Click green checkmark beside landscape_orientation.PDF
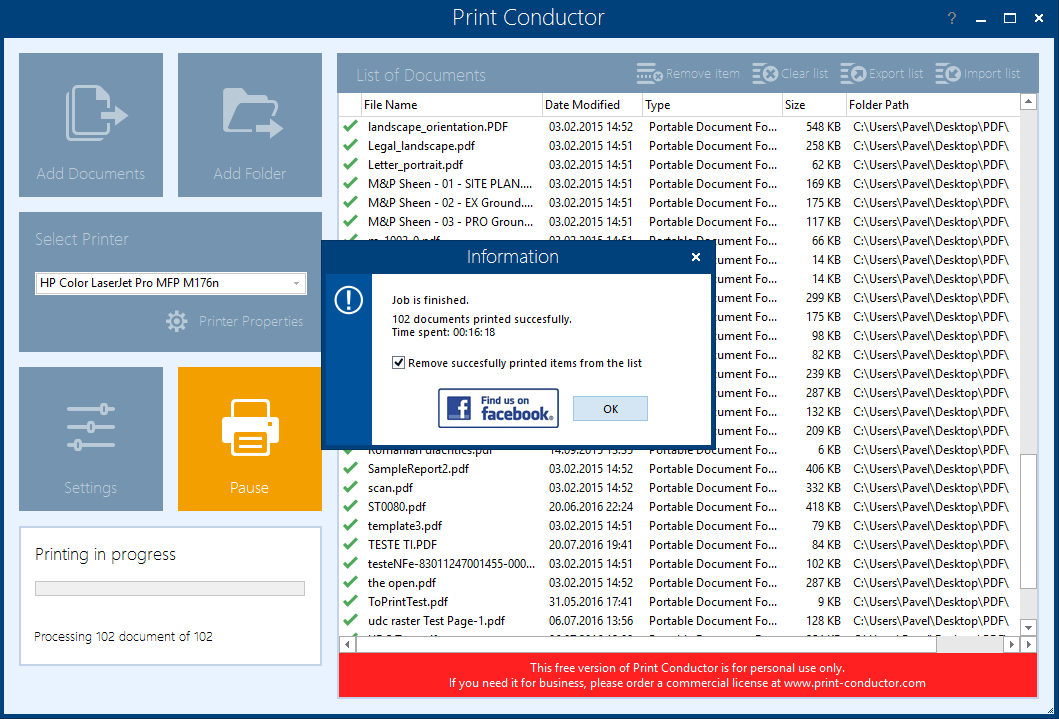Image resolution: width=1059 pixels, height=719 pixels. (x=351, y=126)
